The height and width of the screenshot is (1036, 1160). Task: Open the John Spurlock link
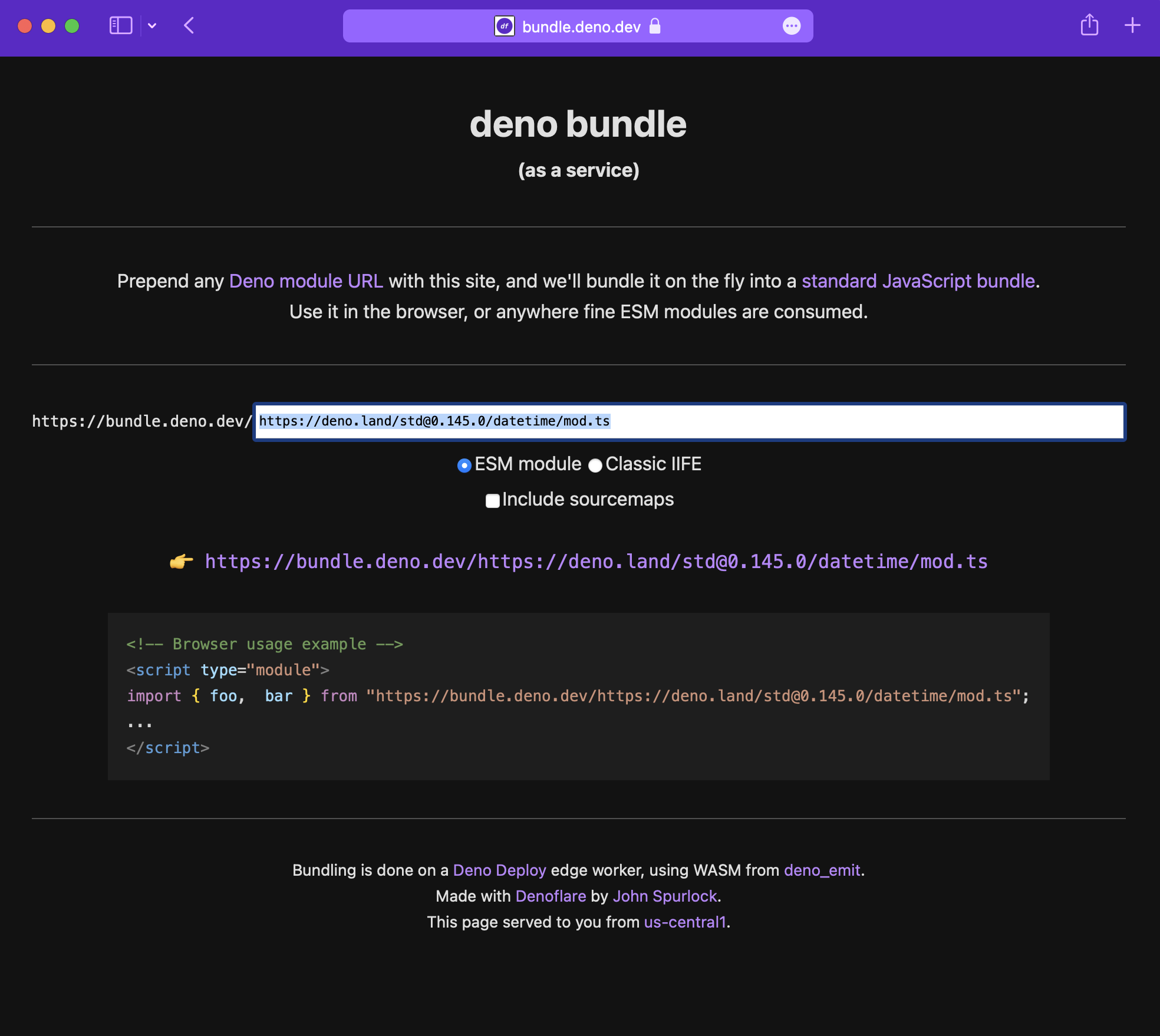(x=665, y=896)
